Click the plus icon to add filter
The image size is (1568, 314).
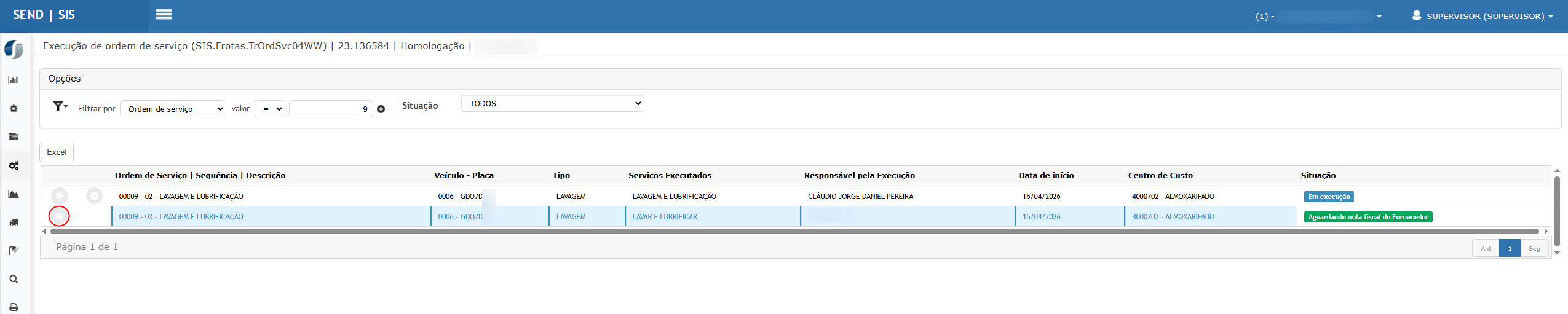[381, 109]
